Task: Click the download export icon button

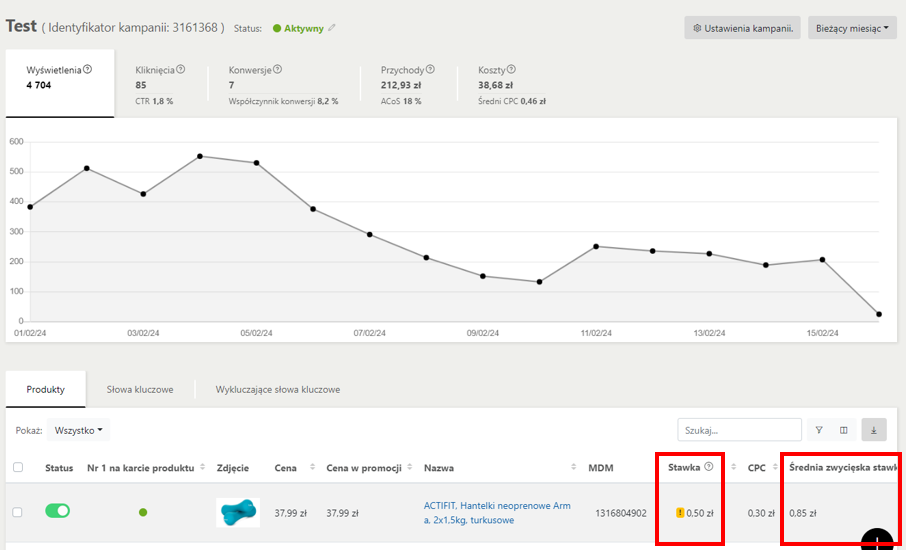Action: pyautogui.click(x=873, y=430)
